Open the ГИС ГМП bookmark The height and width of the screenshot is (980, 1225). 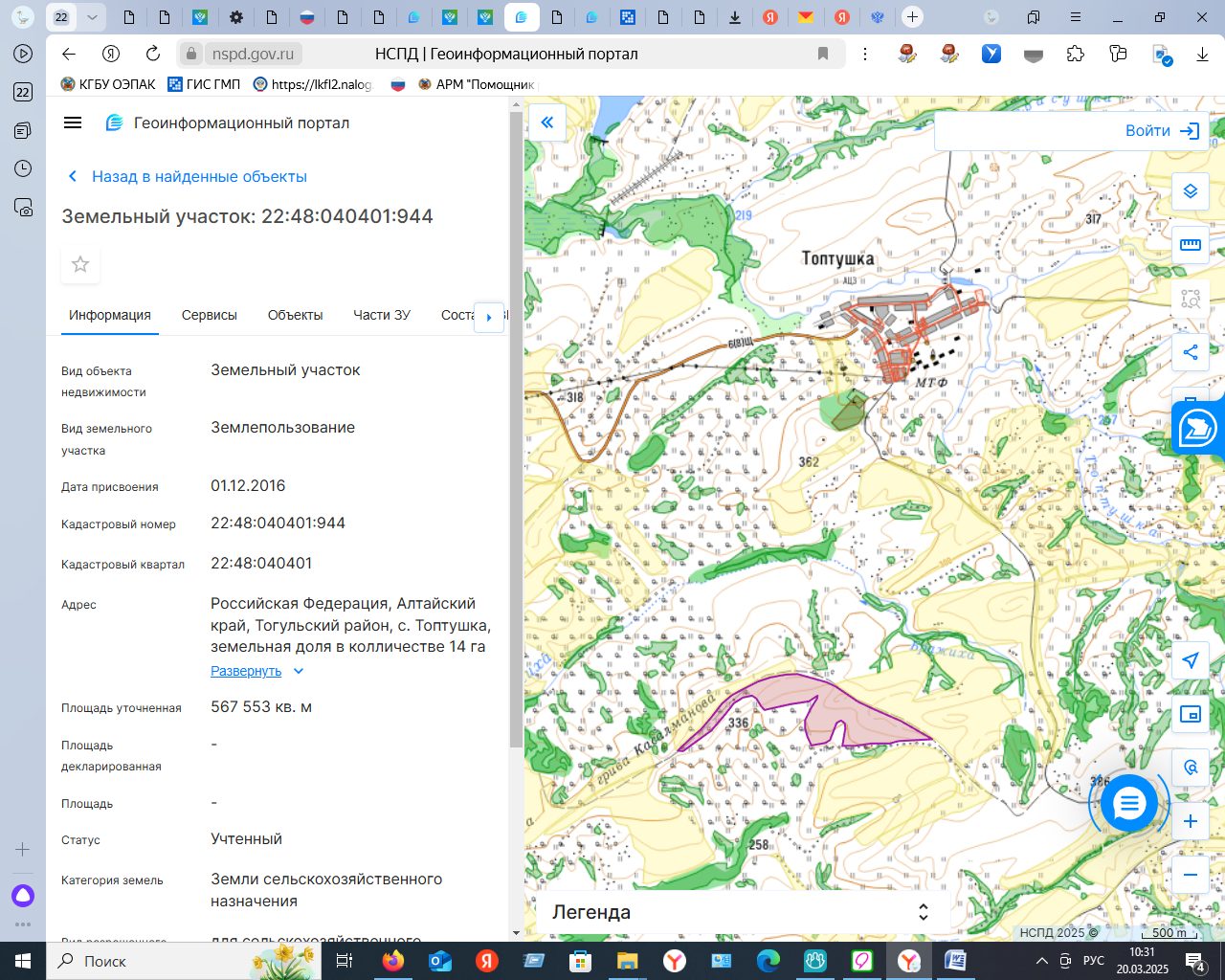click(x=204, y=84)
